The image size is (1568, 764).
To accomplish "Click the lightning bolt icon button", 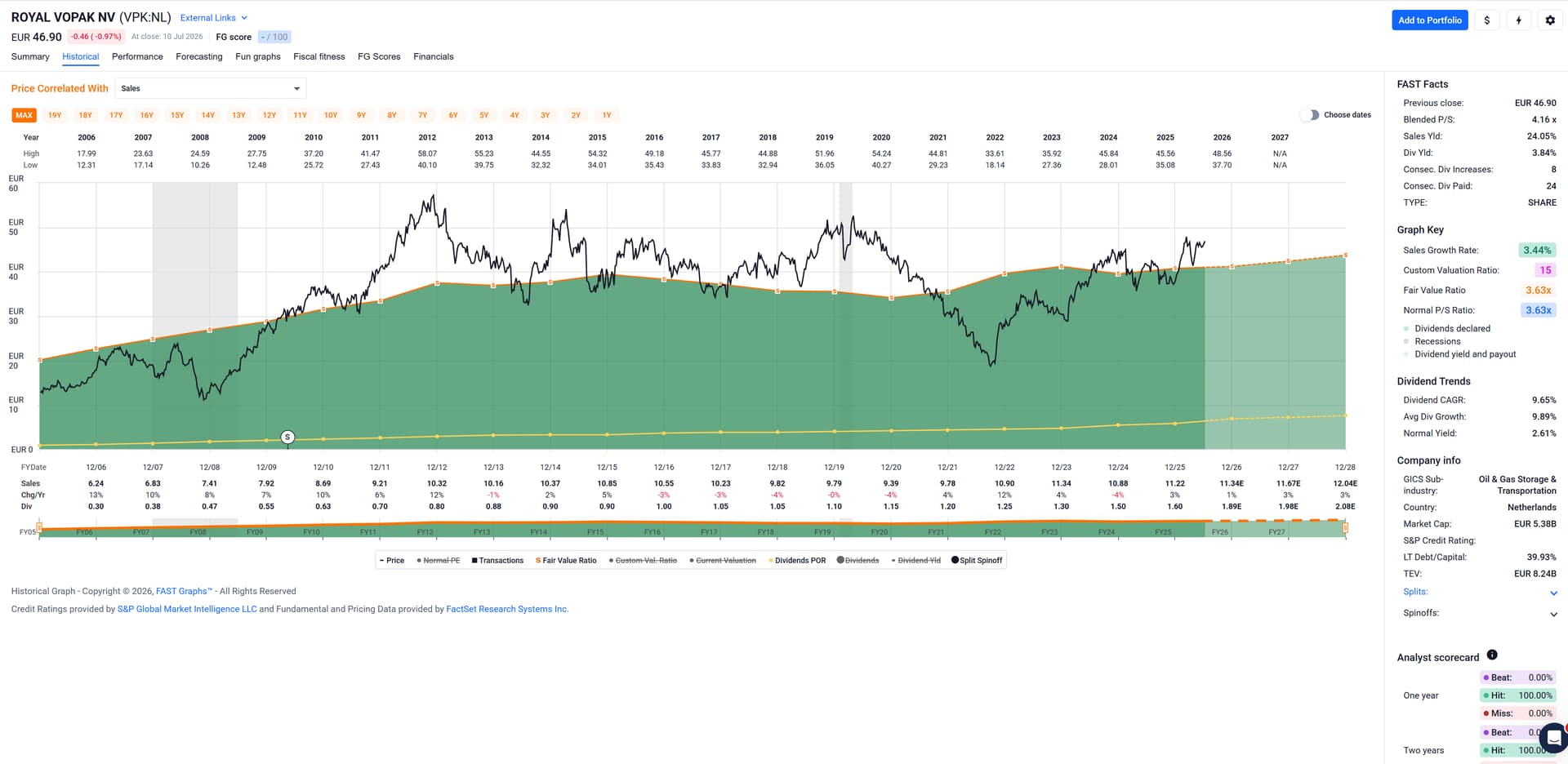I will click(1519, 20).
